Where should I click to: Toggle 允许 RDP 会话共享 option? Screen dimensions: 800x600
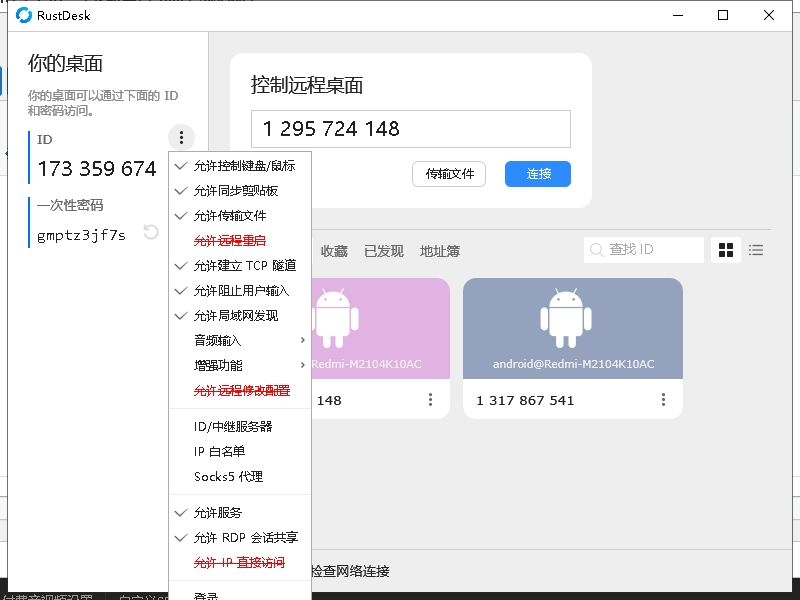coord(240,538)
